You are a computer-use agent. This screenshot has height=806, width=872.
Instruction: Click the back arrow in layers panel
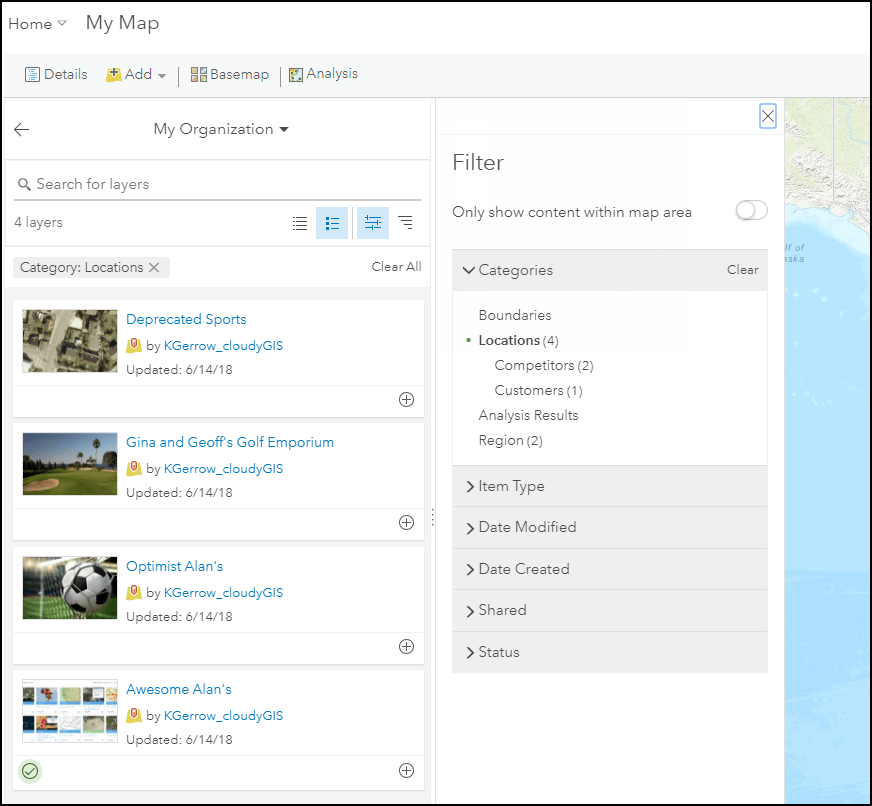(x=22, y=129)
